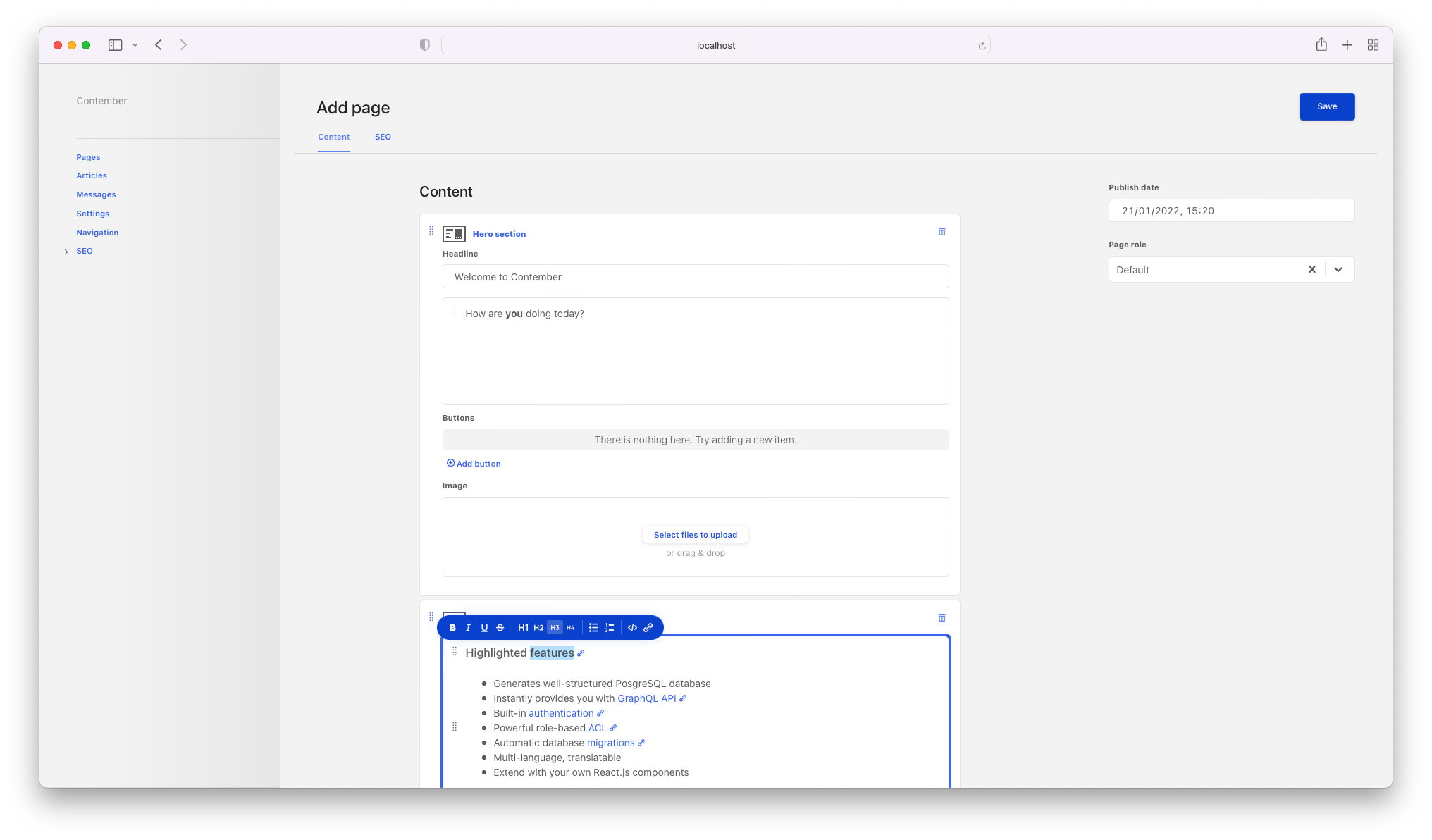This screenshot has width=1432, height=840.
Task: Click Add button in Hero section
Action: click(473, 463)
